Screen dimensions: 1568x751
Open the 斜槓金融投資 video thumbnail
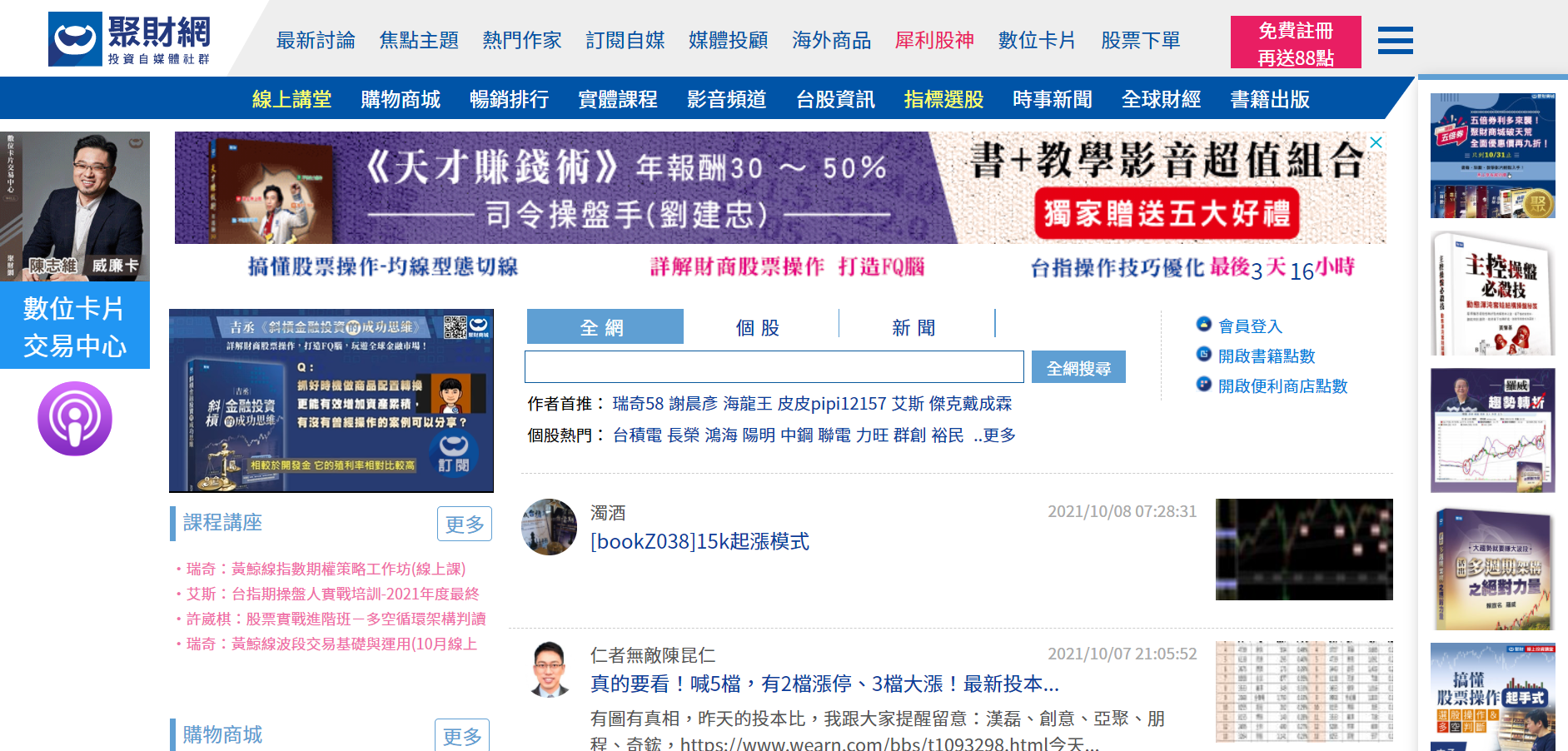click(x=331, y=400)
